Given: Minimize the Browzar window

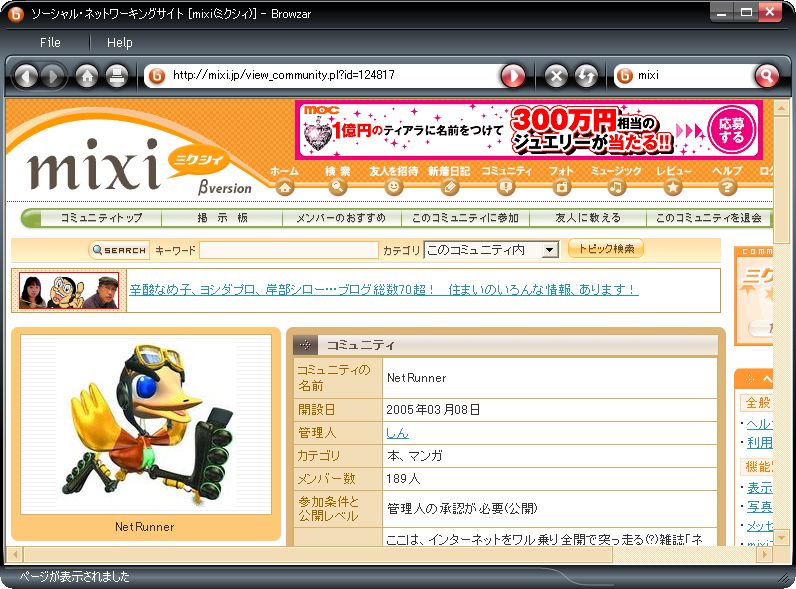Looking at the screenshot, I should click(721, 12).
